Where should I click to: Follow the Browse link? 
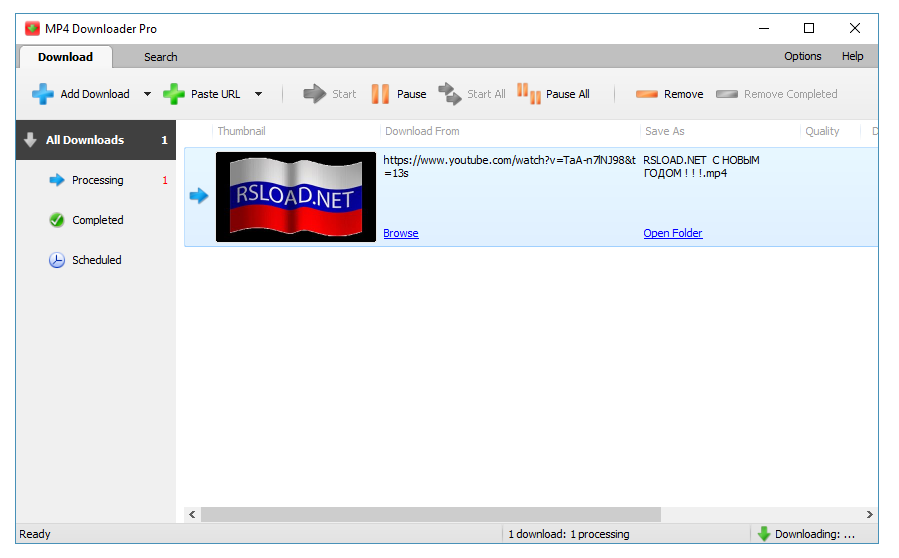(401, 233)
